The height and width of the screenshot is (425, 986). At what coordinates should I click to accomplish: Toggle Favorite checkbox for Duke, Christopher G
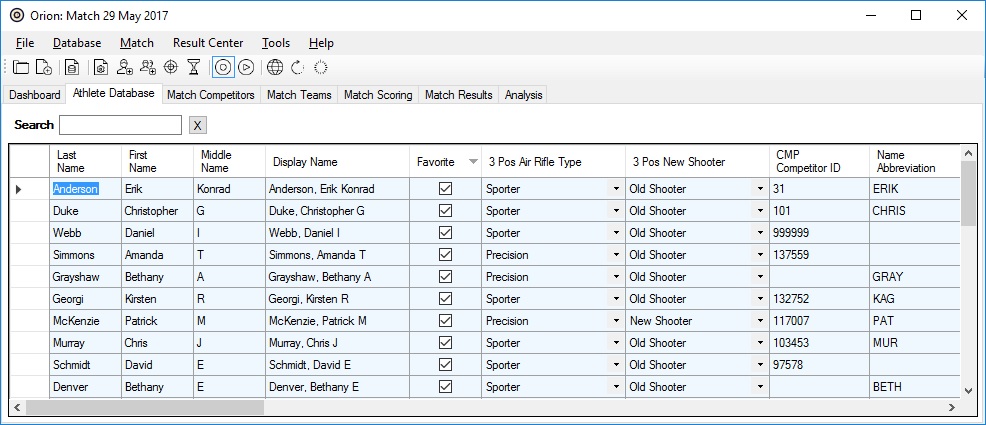tap(445, 211)
